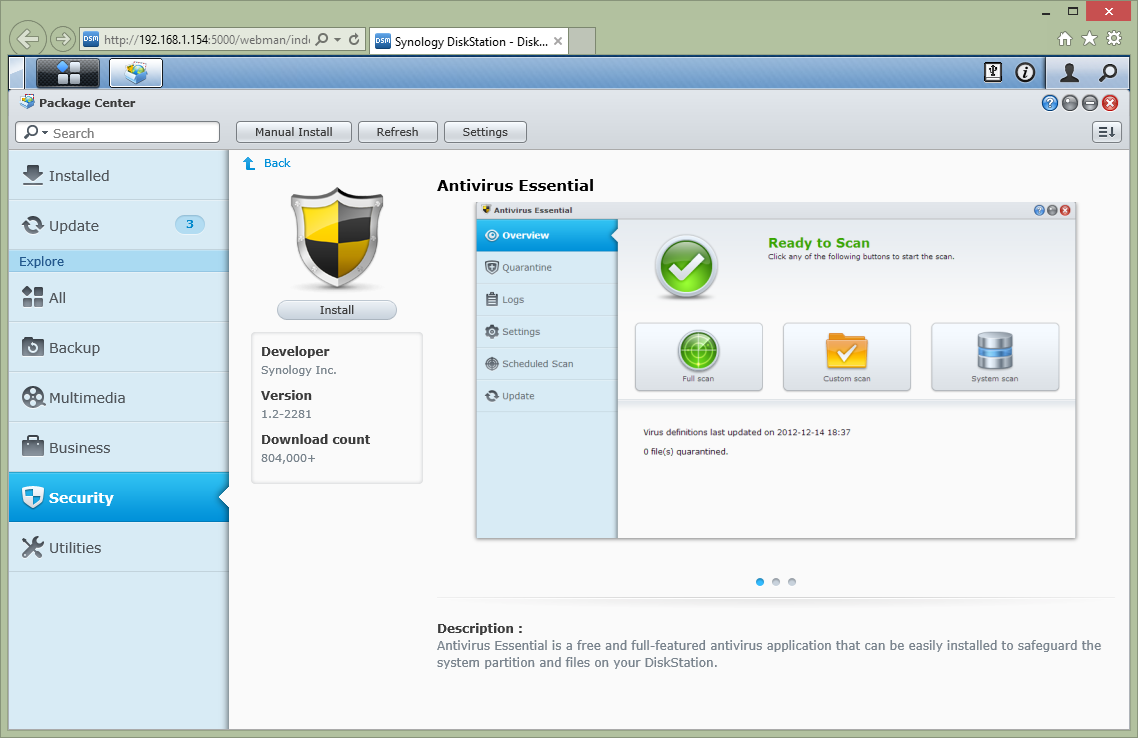Switch to Synology DiskStation browser tab
This screenshot has width=1138, height=738.
pos(470,41)
